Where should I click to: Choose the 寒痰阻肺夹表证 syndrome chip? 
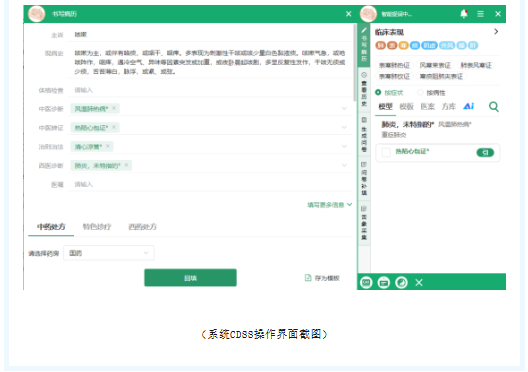(441, 76)
